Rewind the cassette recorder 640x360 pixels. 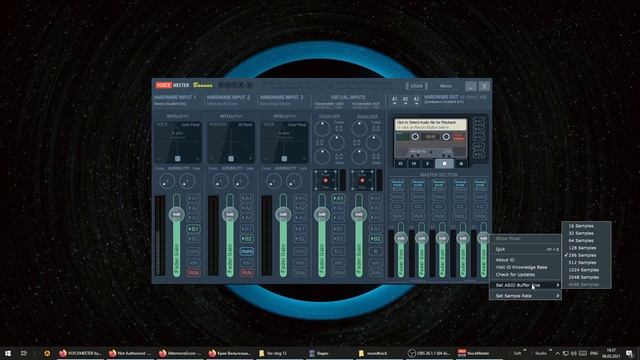[x=400, y=164]
